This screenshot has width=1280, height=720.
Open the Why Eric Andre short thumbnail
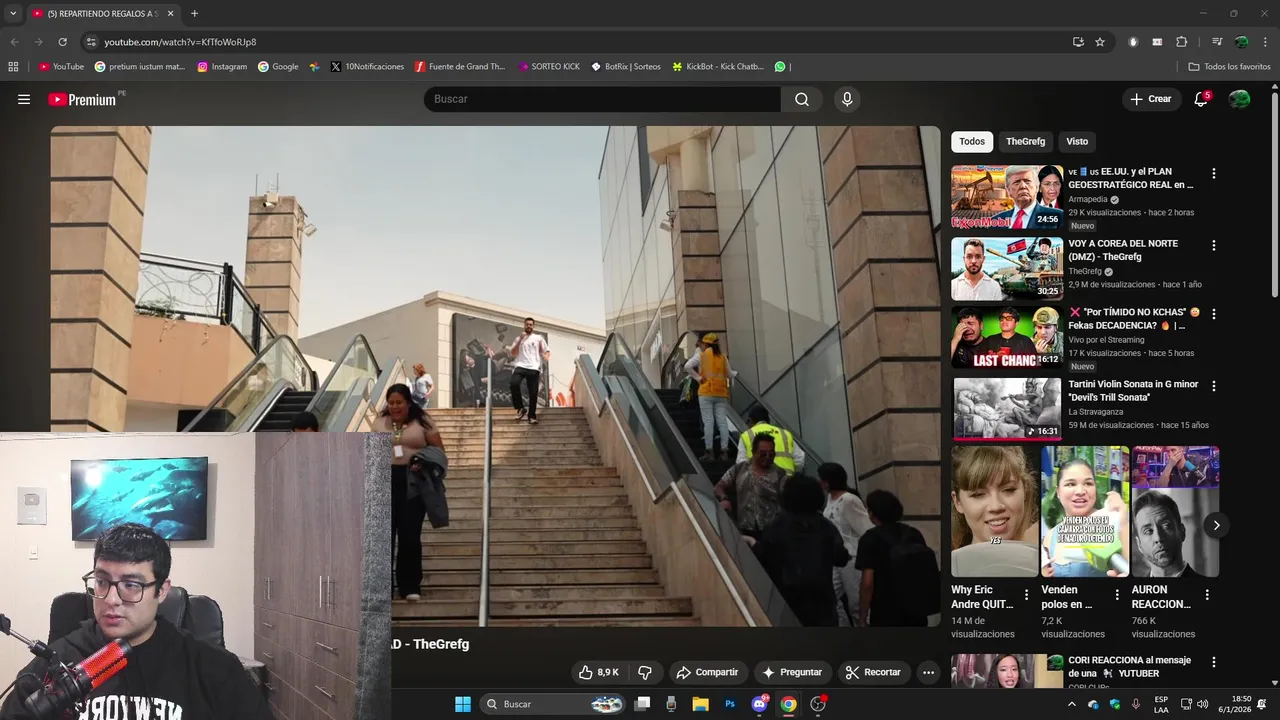tap(995, 512)
